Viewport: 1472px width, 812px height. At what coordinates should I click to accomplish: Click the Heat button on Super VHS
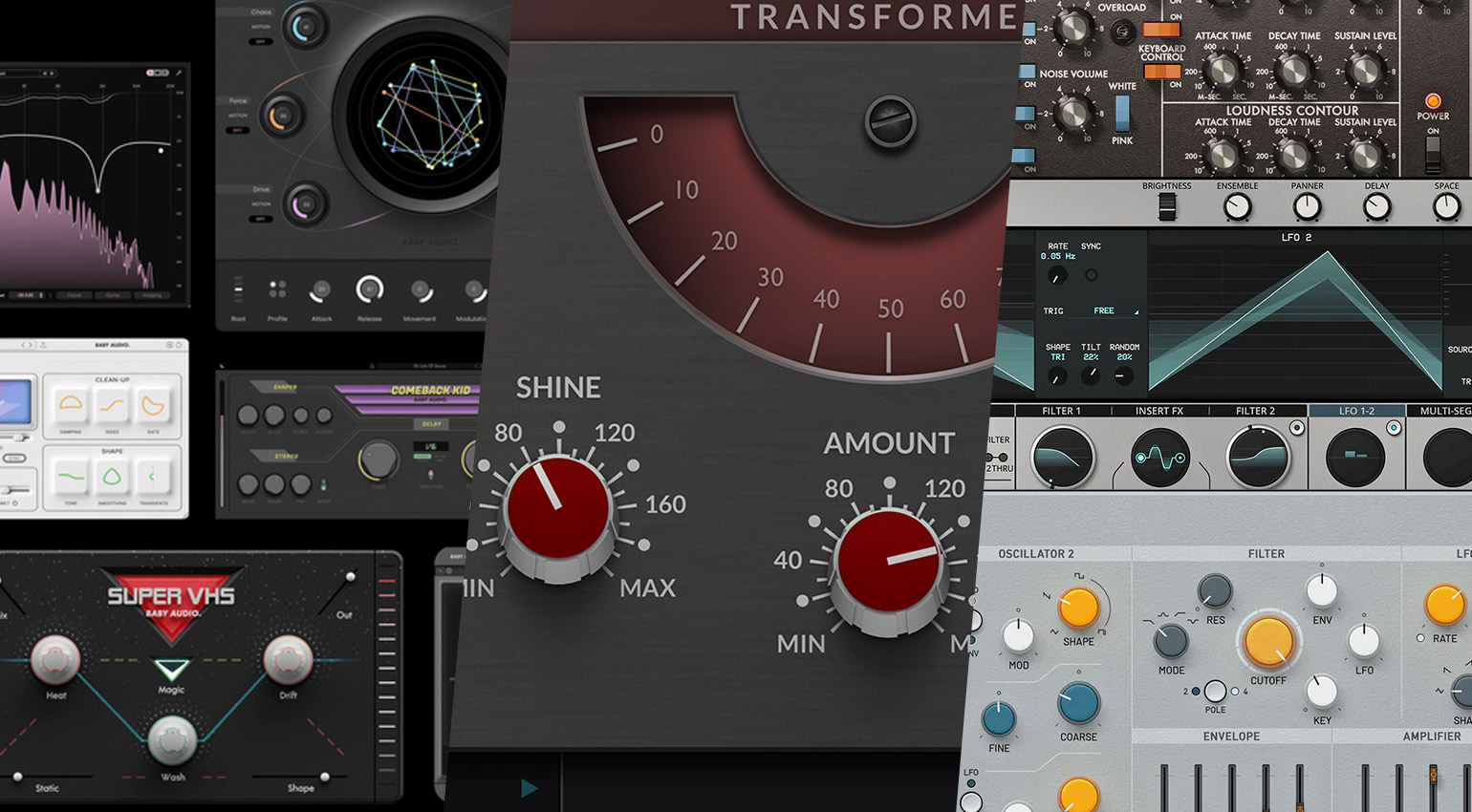tap(55, 661)
